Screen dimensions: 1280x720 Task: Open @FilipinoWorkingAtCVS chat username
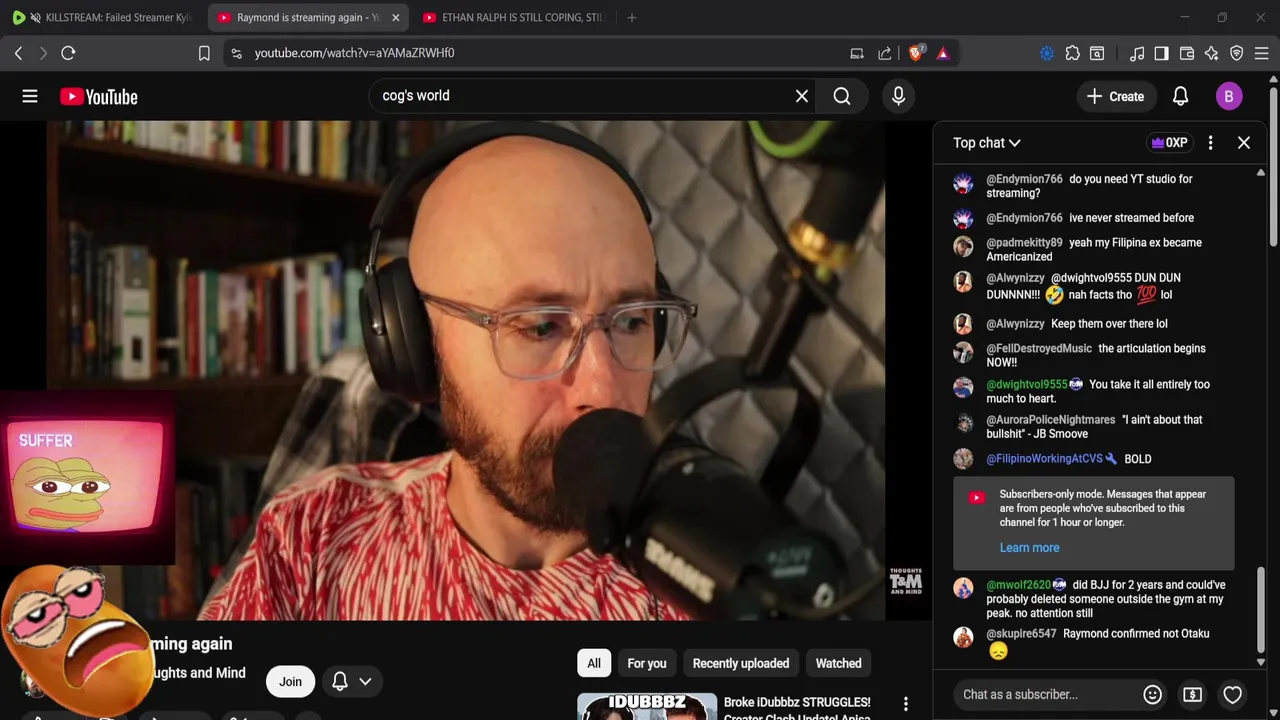(1044, 459)
